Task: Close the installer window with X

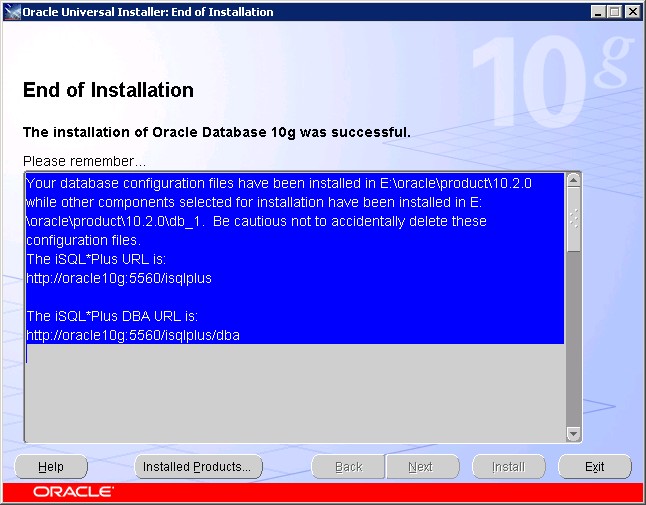Action: click(x=632, y=12)
